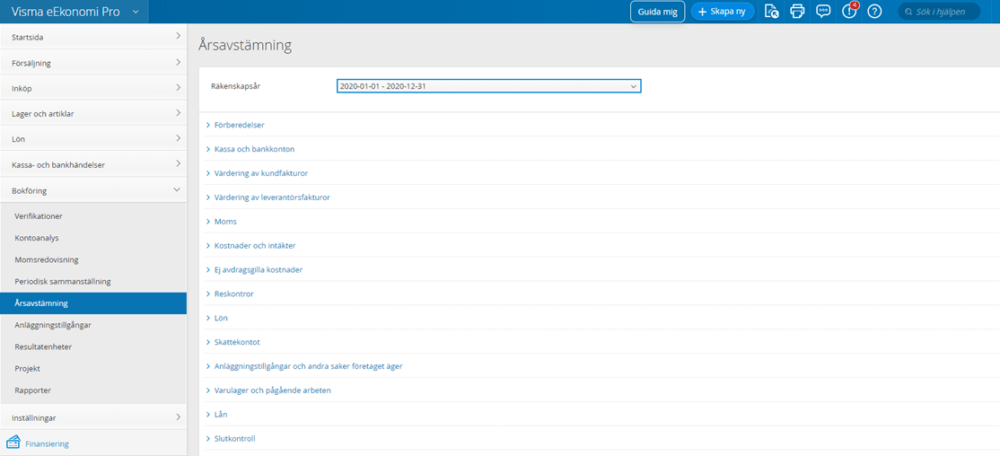Expand the Kassa och bankkonton section
The height and width of the screenshot is (456, 1000).
coord(254,149)
